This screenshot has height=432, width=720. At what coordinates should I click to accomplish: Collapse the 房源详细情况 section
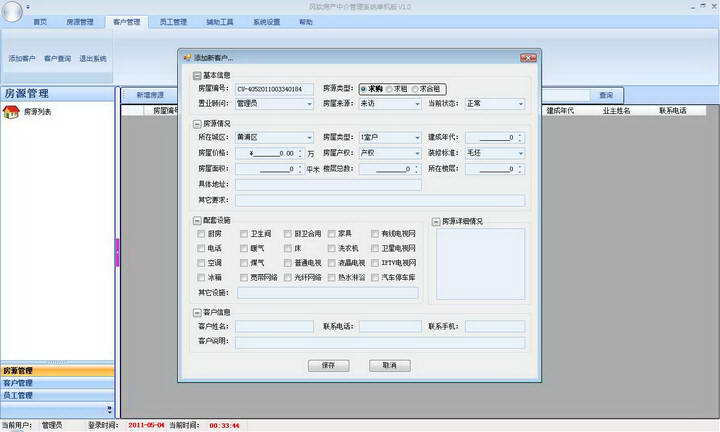pyautogui.click(x=436, y=222)
